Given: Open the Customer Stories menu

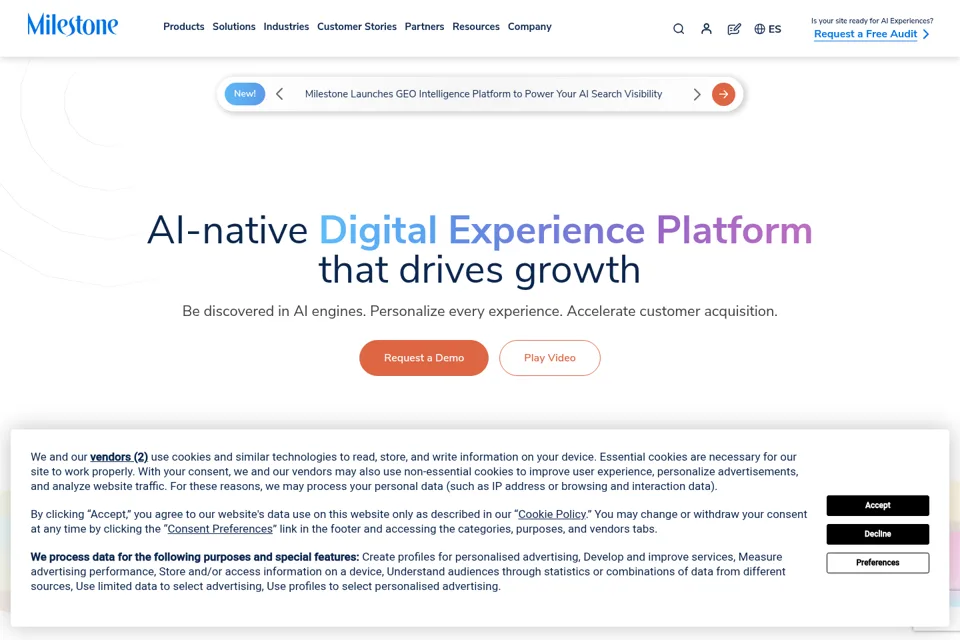Looking at the screenshot, I should (x=356, y=26).
